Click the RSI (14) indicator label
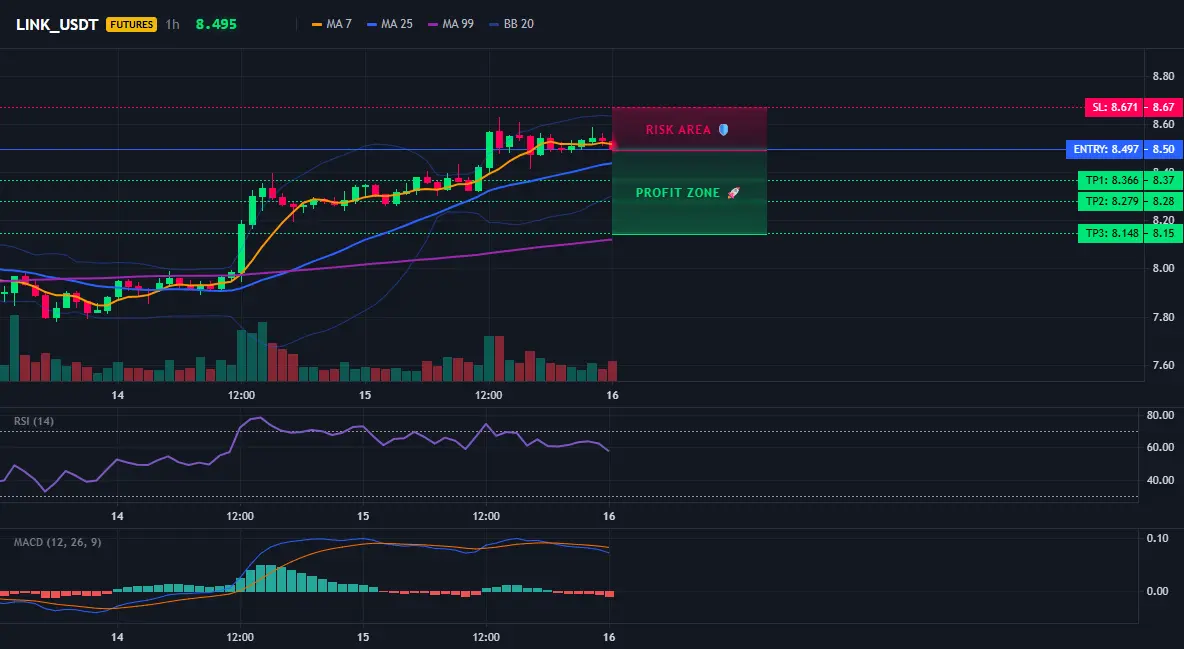This screenshot has width=1184, height=649. [x=34, y=421]
